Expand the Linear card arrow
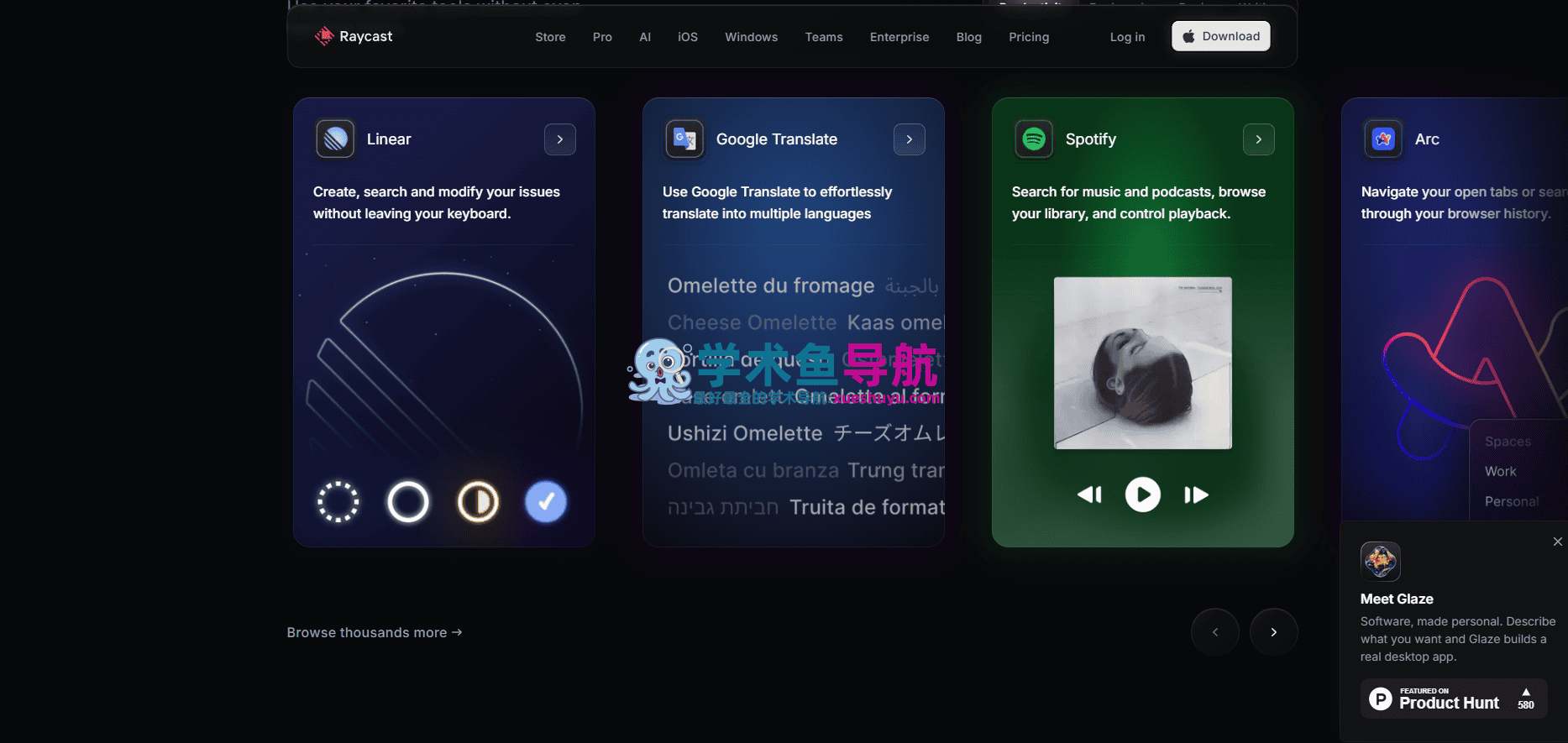Image resolution: width=1568 pixels, height=743 pixels. [x=560, y=139]
